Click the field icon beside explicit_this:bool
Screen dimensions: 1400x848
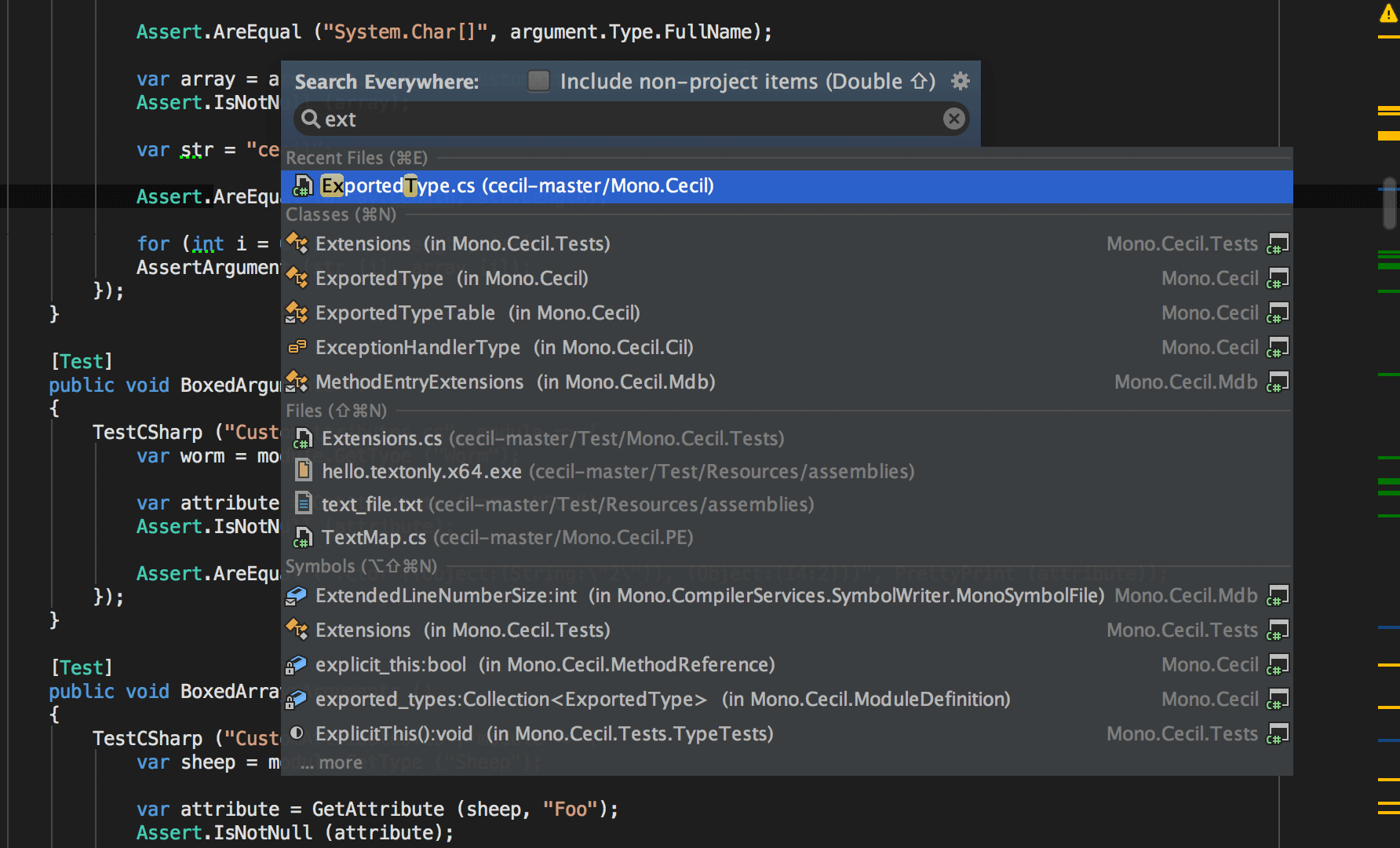coord(297,664)
